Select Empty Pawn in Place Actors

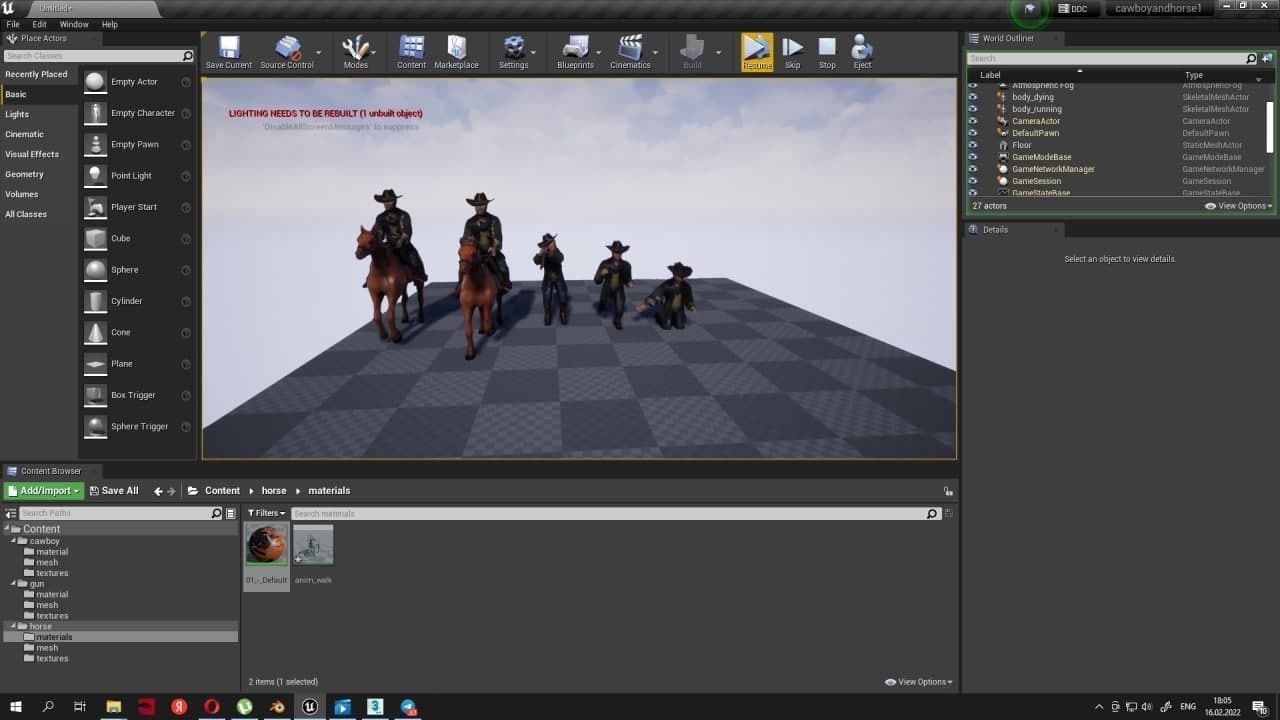click(137, 144)
